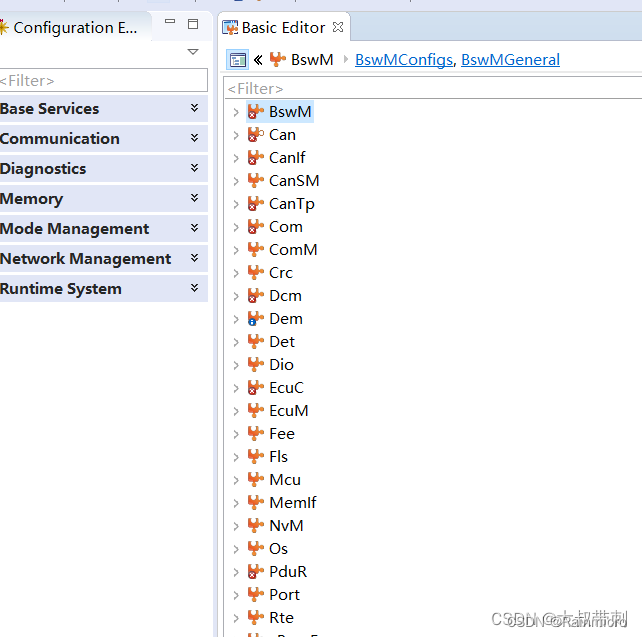This screenshot has height=637, width=642.
Task: Click the breadcrumb BswM module icon
Action: pos(278,60)
